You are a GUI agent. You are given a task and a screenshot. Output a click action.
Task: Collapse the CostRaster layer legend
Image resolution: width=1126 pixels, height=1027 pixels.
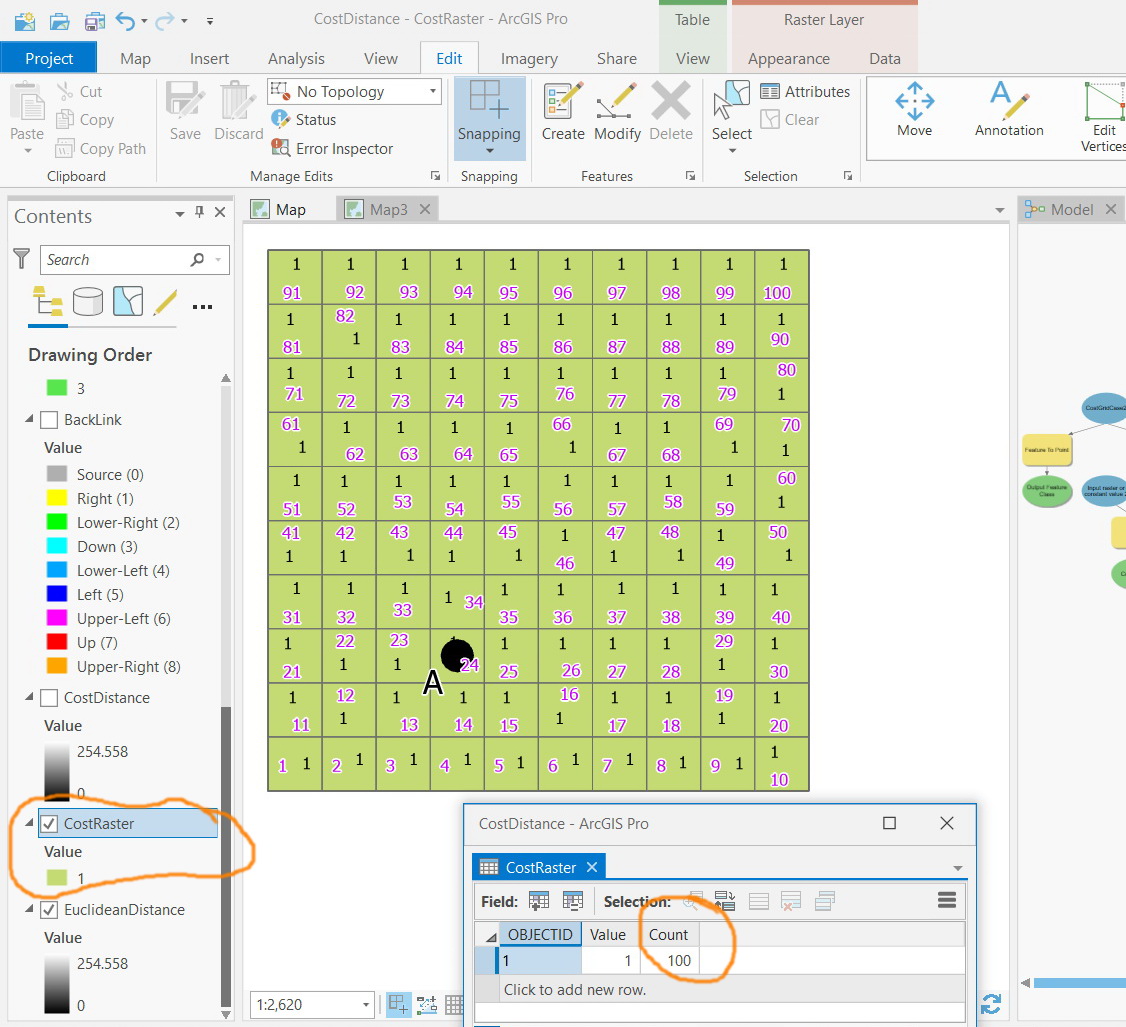pyautogui.click(x=29, y=823)
